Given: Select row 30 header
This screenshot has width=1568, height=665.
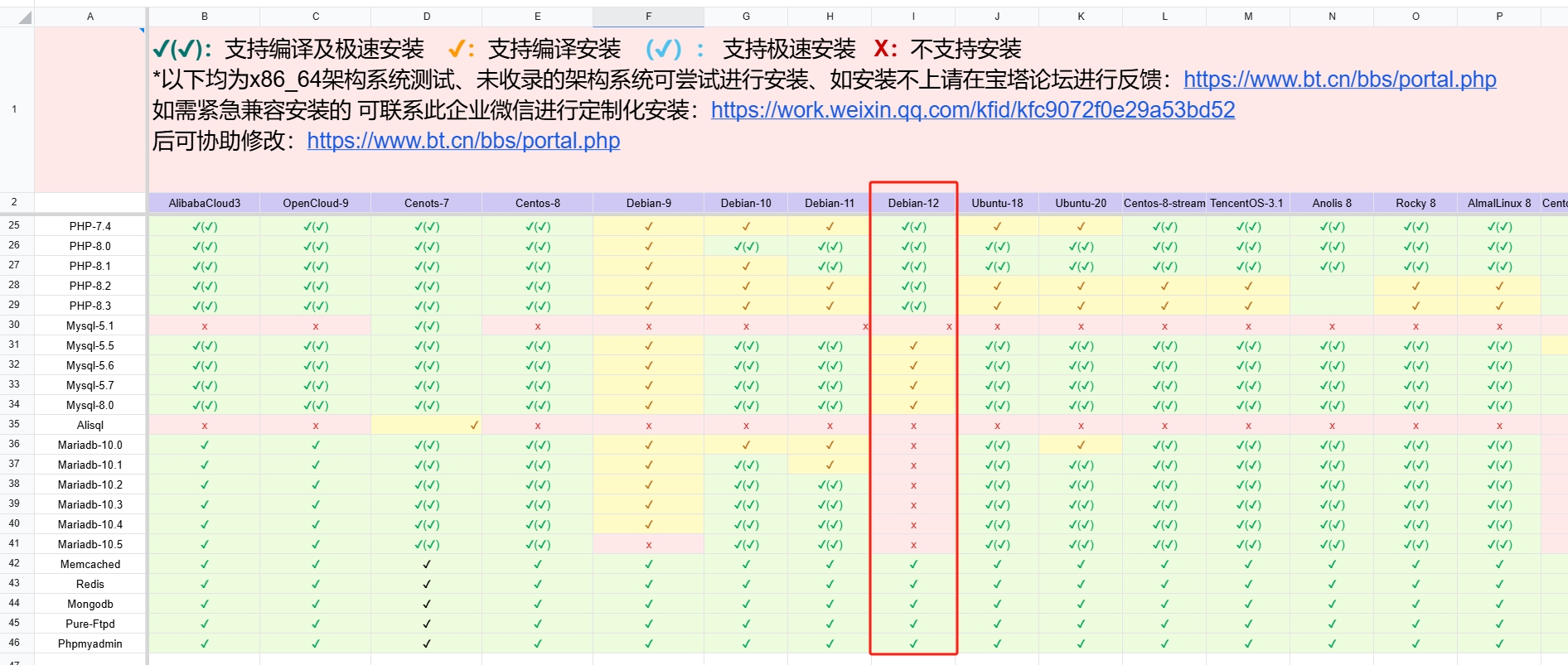Looking at the screenshot, I should click(14, 325).
